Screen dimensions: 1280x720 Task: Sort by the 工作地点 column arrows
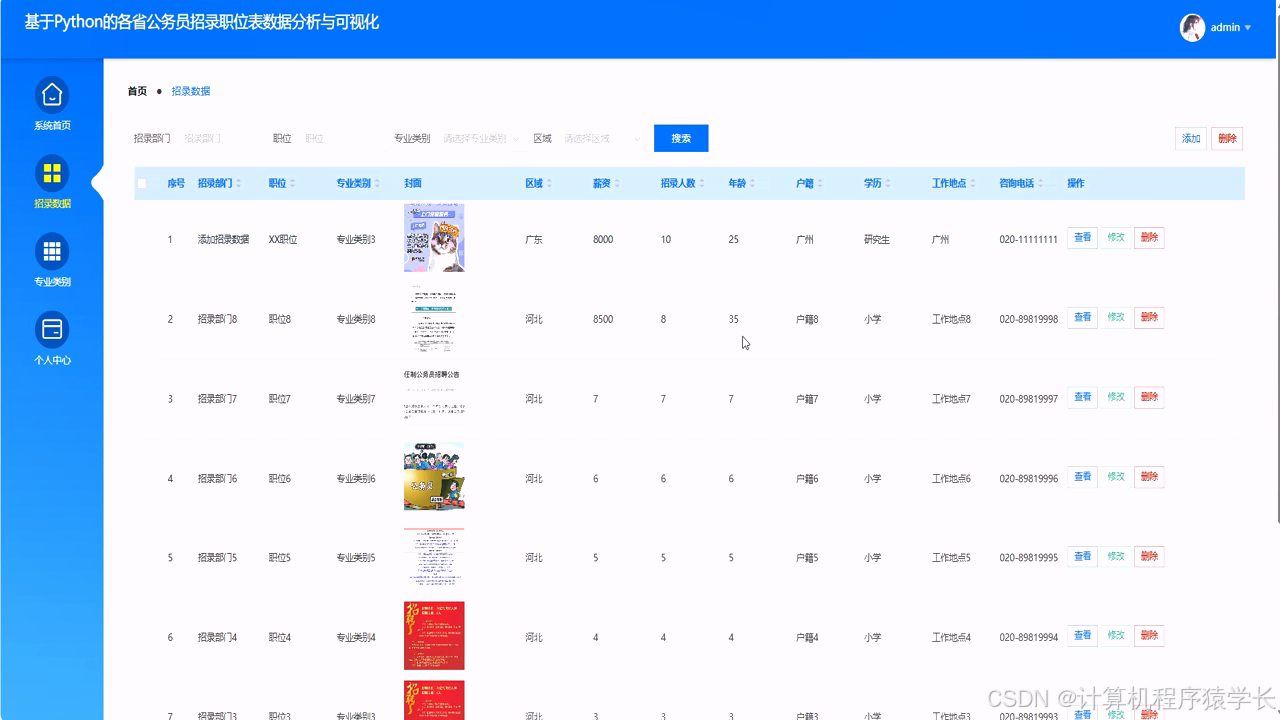(974, 183)
